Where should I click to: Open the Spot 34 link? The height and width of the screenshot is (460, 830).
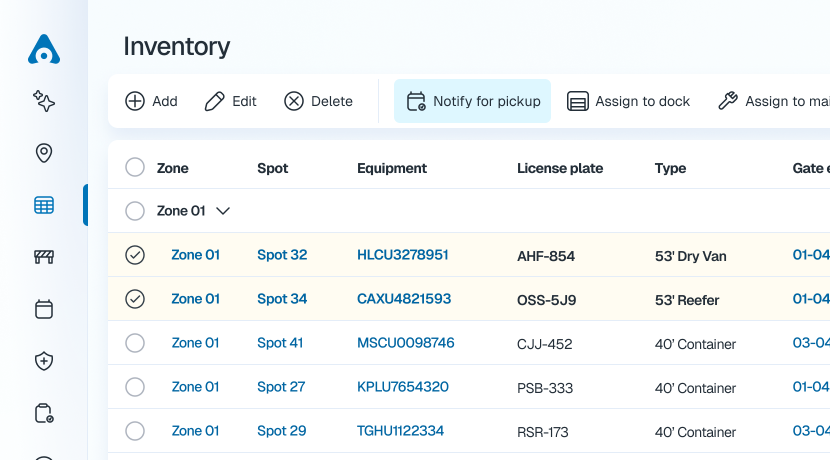click(282, 299)
